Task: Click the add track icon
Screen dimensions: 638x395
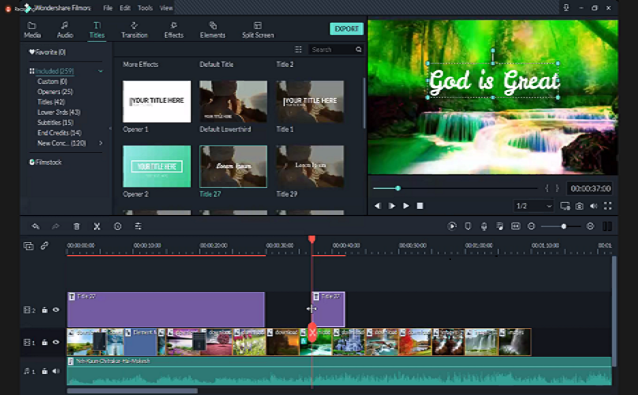Action: point(28,246)
